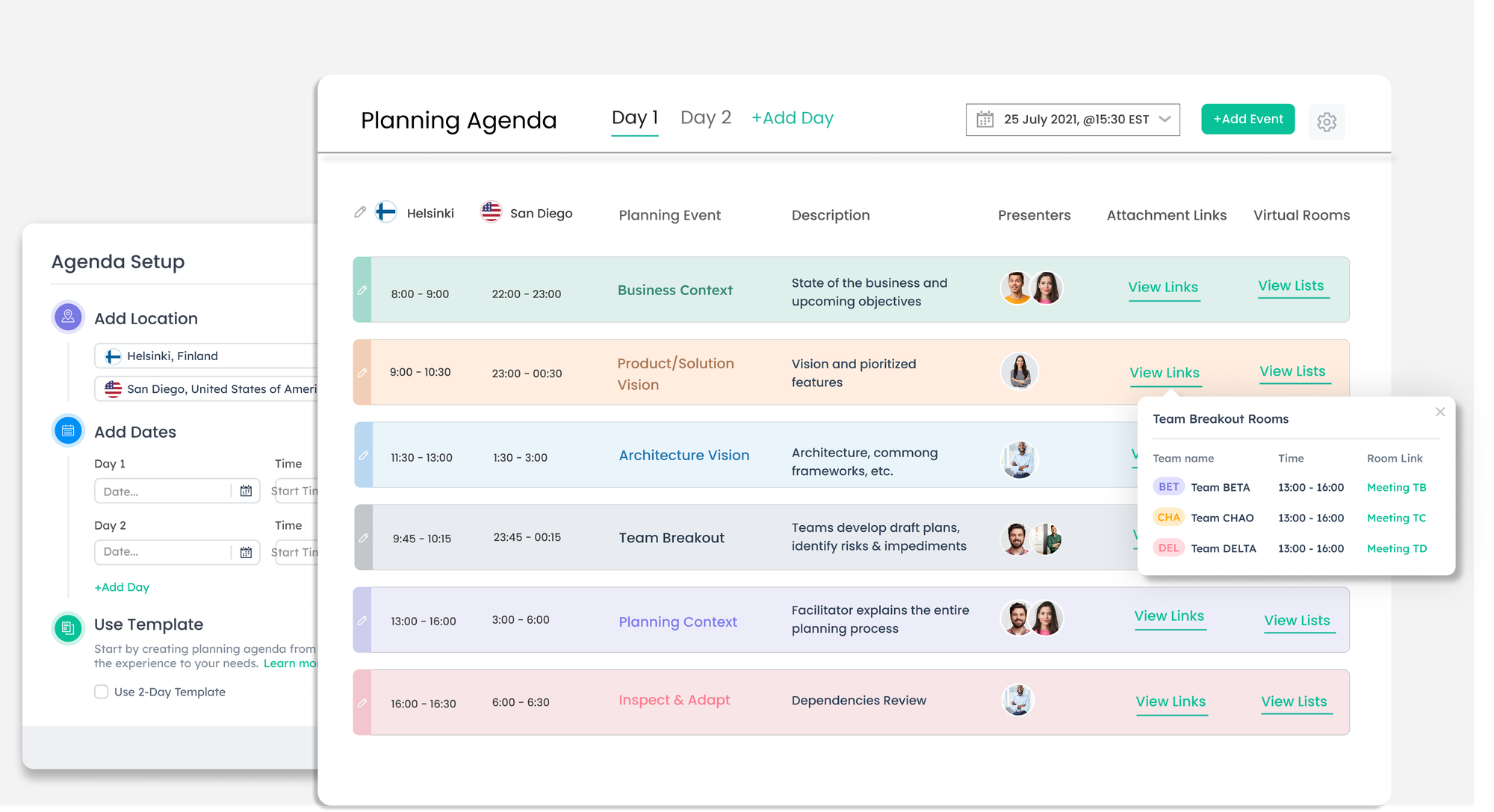
Task: Select the Day 1 tab
Action: [x=634, y=118]
